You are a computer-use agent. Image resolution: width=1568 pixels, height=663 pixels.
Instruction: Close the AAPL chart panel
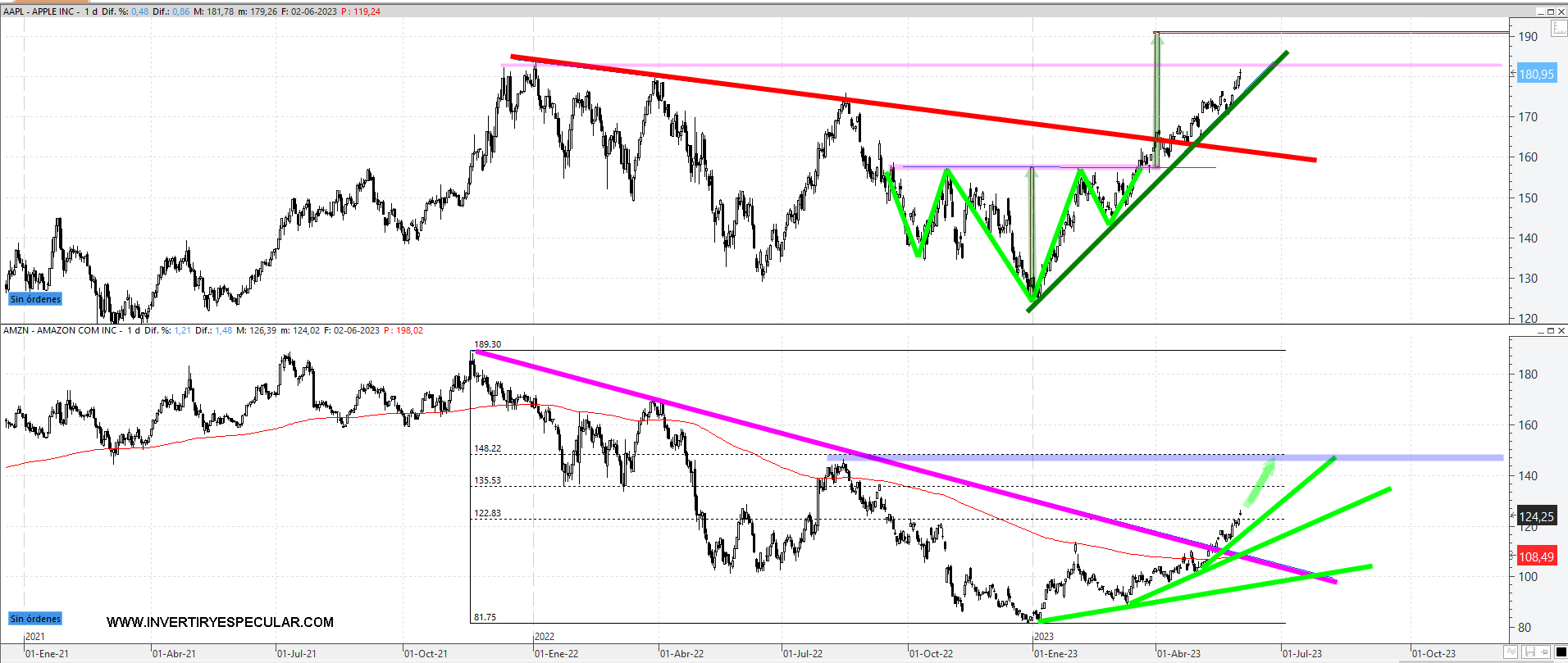click(1561, 11)
